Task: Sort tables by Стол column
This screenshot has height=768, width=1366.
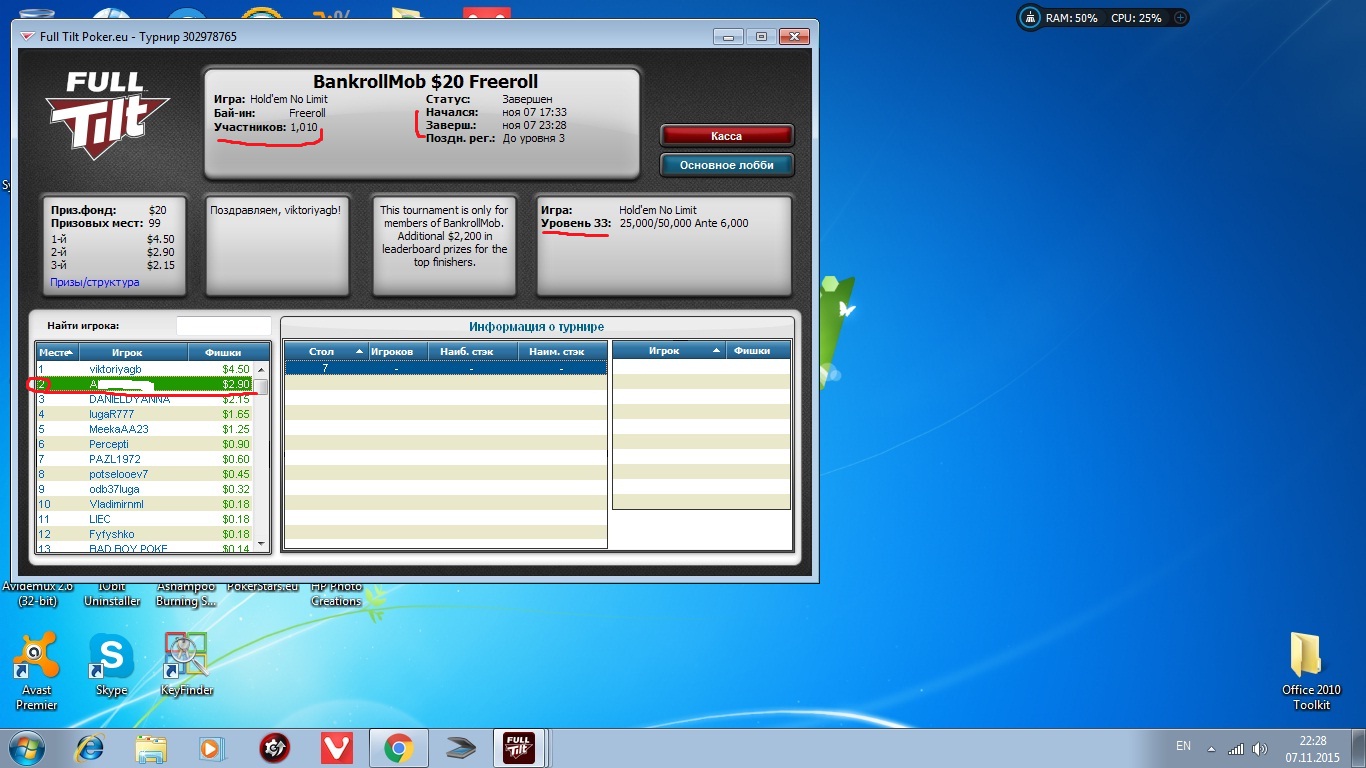Action: 326,351
